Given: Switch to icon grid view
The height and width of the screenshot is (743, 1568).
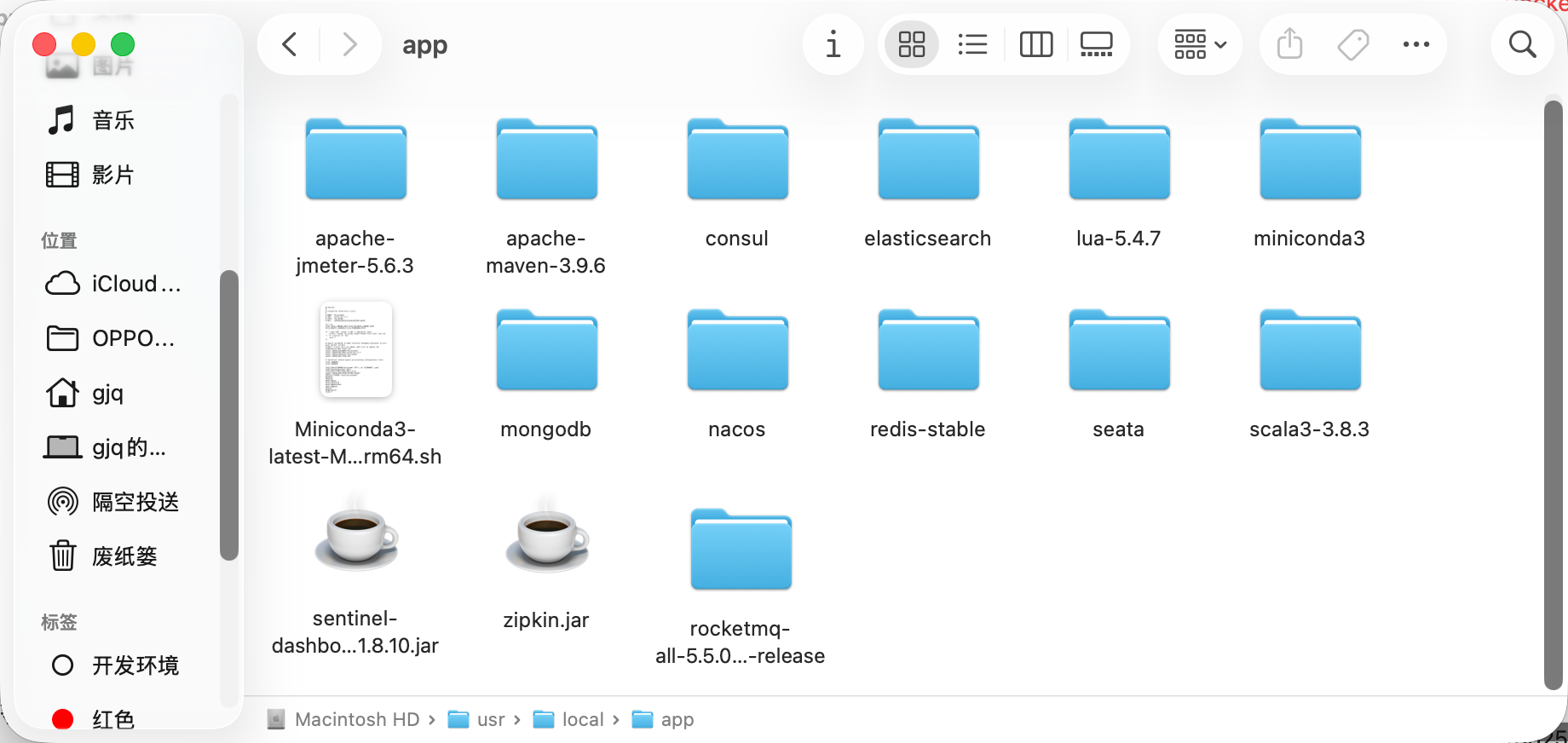Looking at the screenshot, I should (x=912, y=44).
